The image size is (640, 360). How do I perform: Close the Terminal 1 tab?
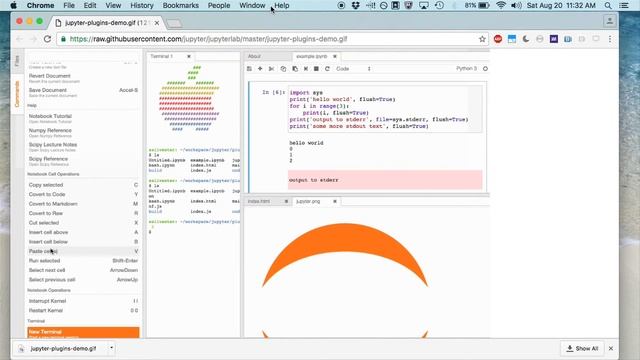click(189, 56)
